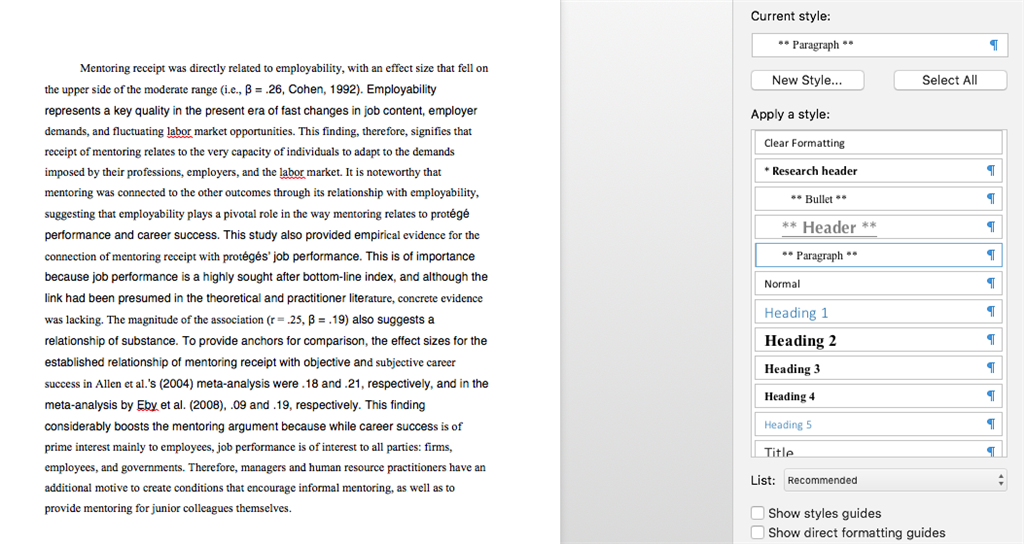The height and width of the screenshot is (544, 1024).
Task: Click pilcrow icon beside Title style
Action: click(991, 451)
